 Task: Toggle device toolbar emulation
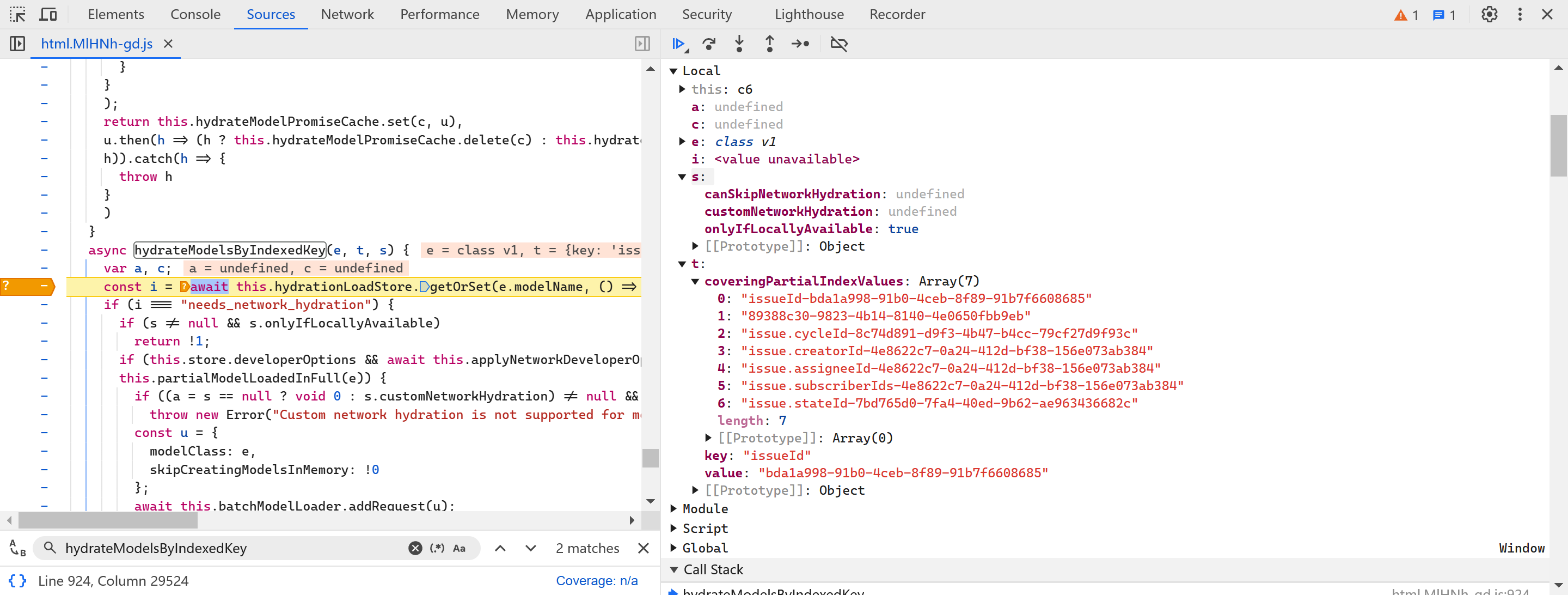(x=48, y=14)
